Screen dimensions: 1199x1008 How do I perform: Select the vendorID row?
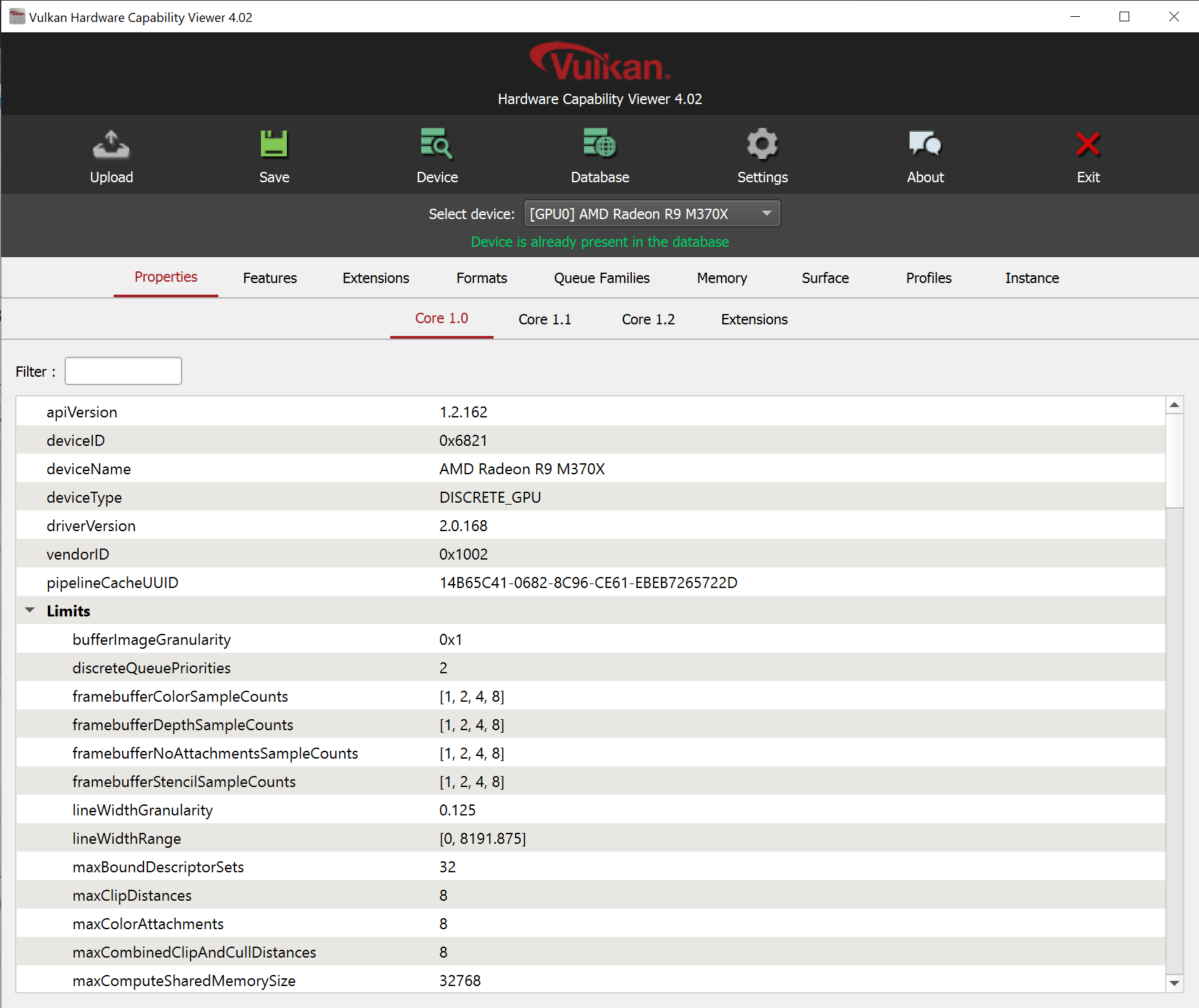(x=590, y=554)
